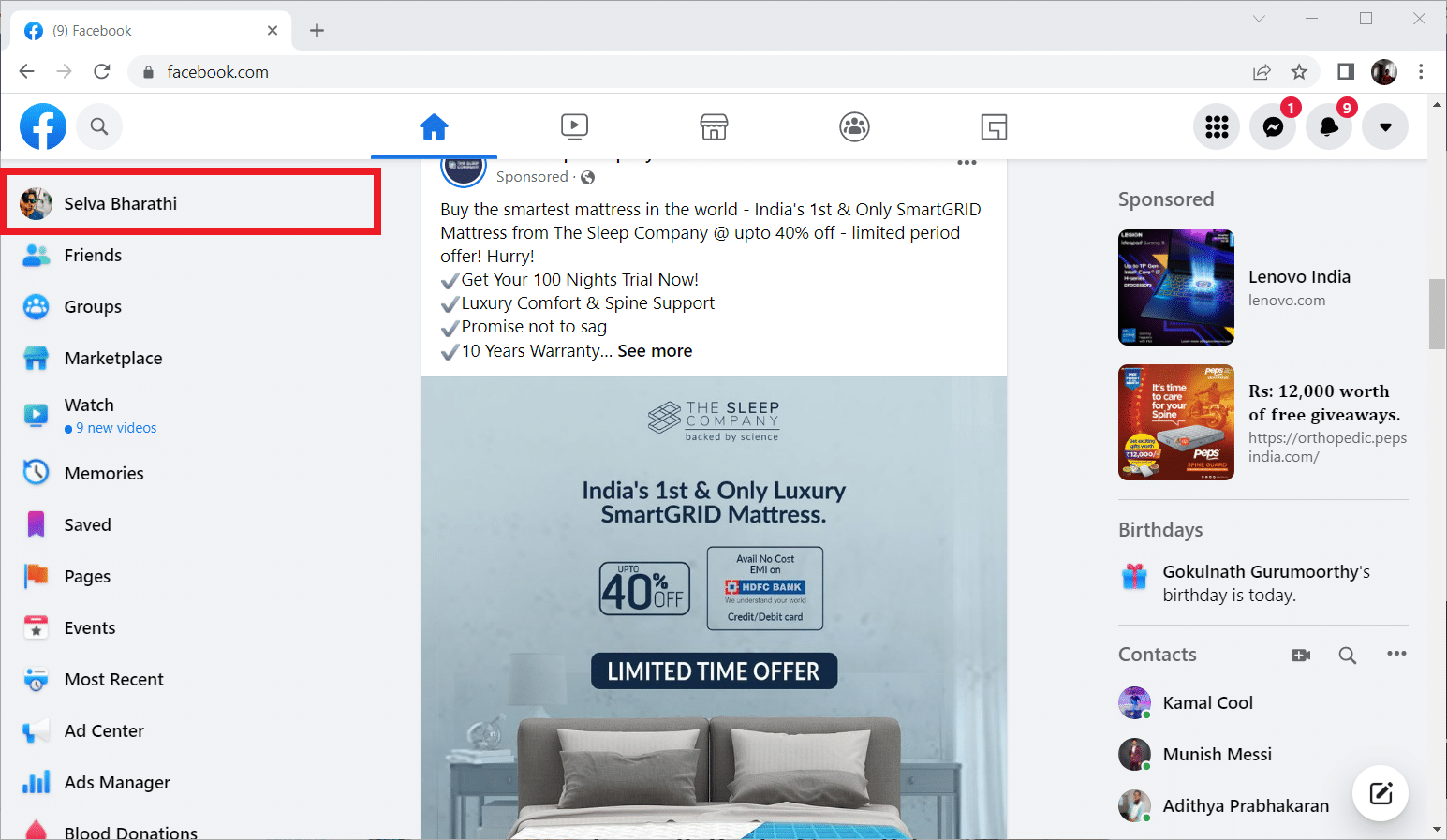
Task: Open Selva Bharathi profile
Action: click(191, 203)
